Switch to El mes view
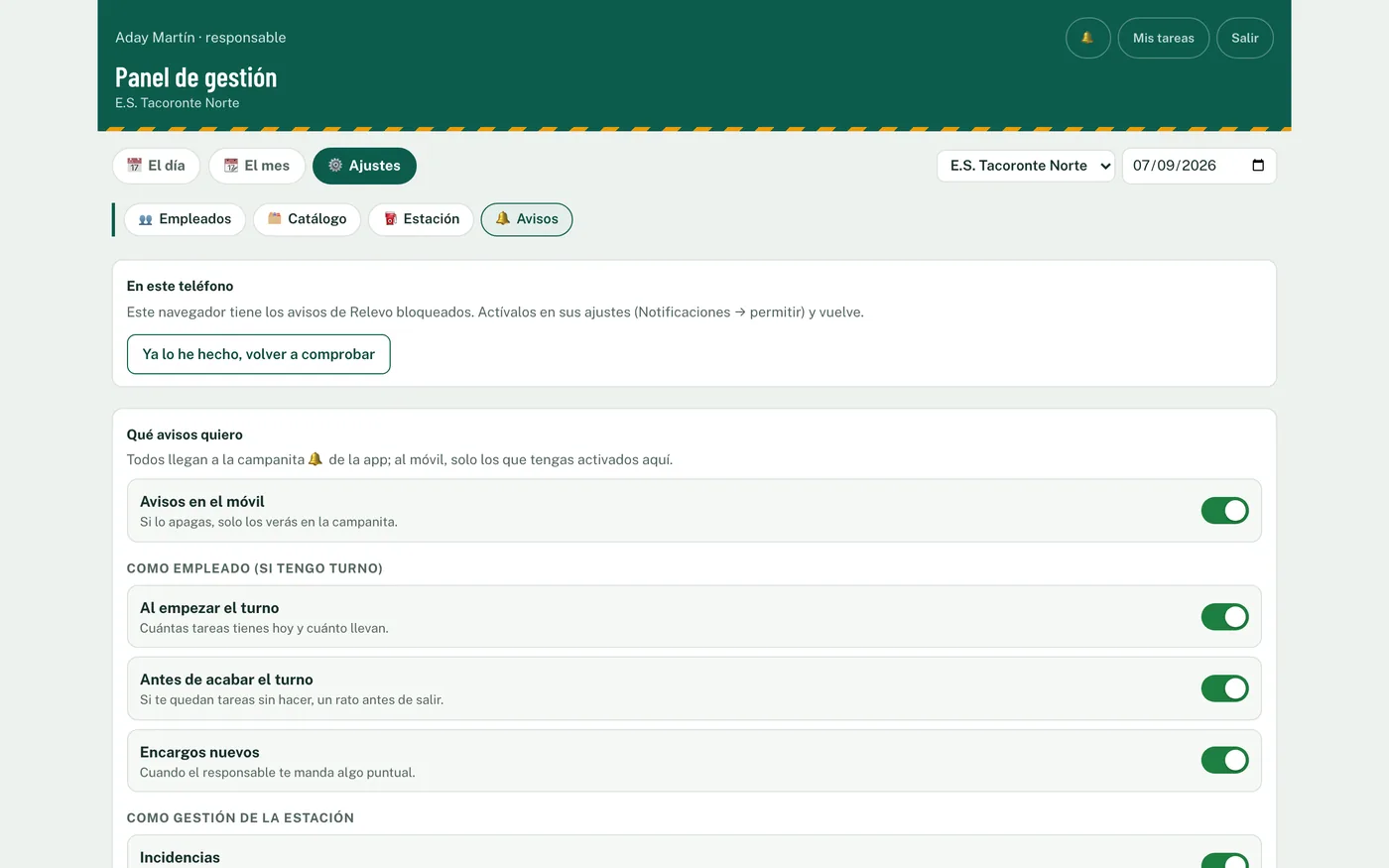 point(257,166)
